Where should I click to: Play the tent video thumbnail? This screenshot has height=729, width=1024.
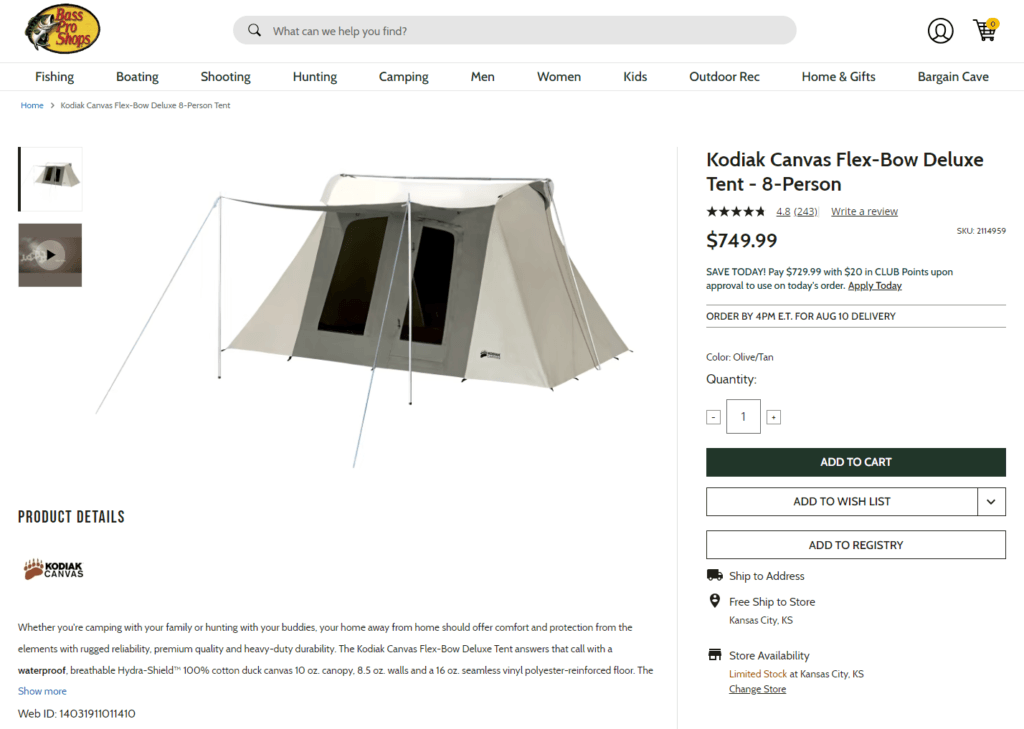click(x=49, y=254)
